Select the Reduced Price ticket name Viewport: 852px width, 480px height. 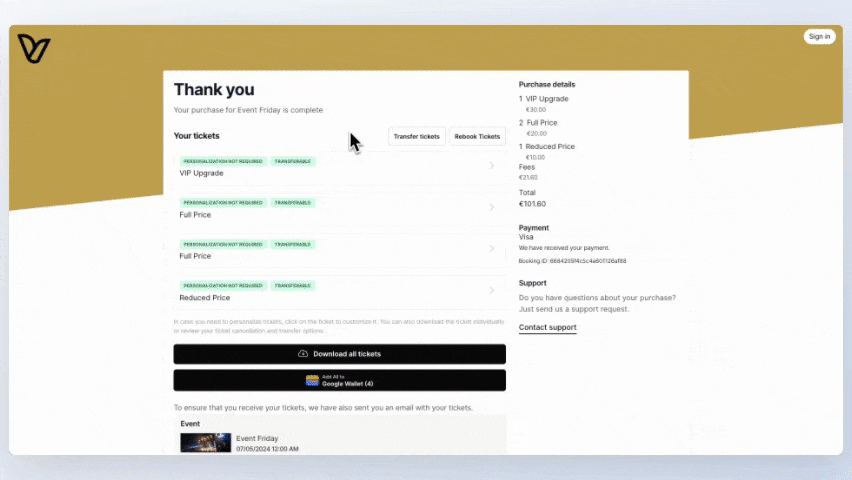point(204,298)
